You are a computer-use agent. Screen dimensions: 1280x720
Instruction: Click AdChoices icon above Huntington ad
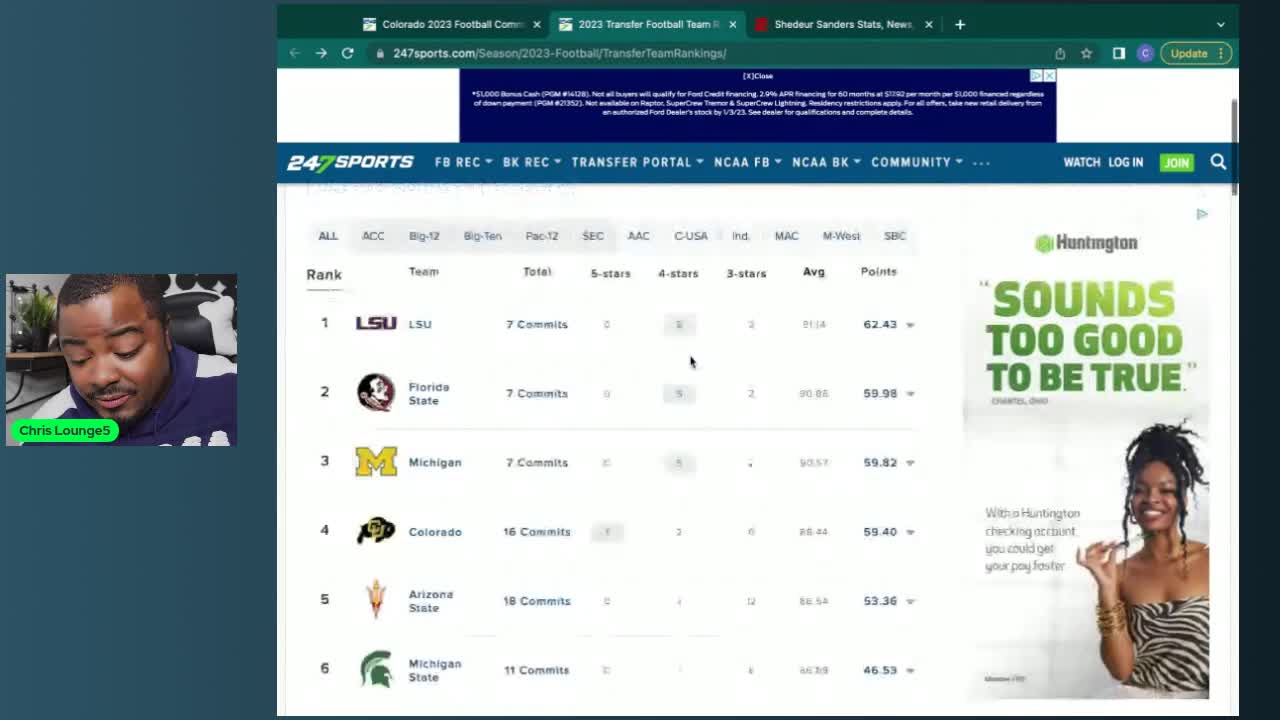tap(1202, 214)
